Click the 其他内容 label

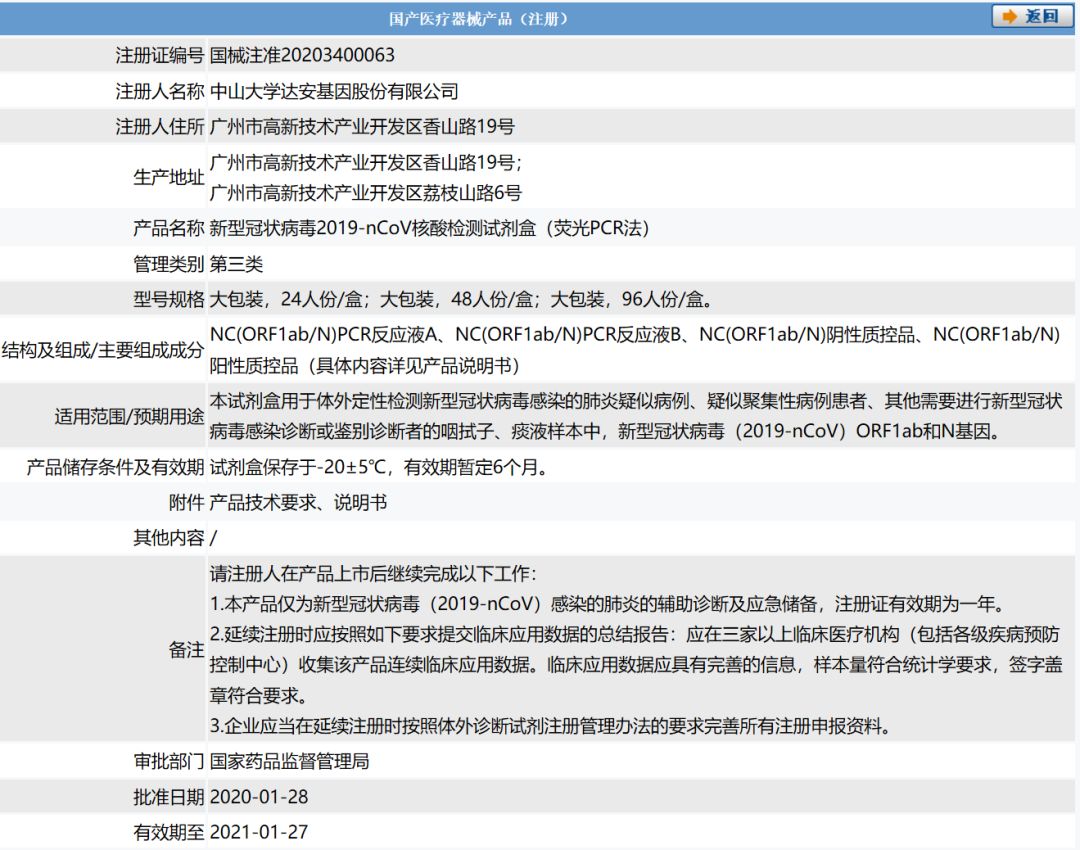[168, 538]
